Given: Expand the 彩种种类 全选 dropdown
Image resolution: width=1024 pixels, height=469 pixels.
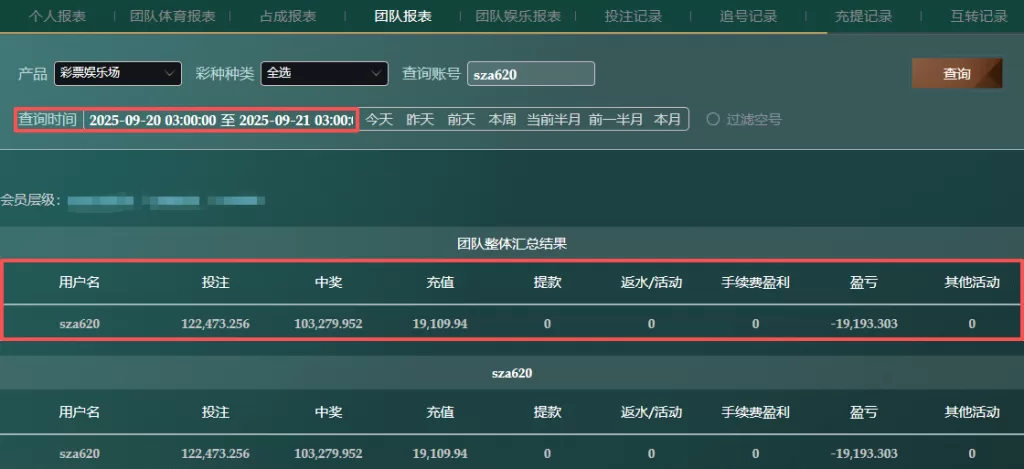Looking at the screenshot, I should pos(324,73).
